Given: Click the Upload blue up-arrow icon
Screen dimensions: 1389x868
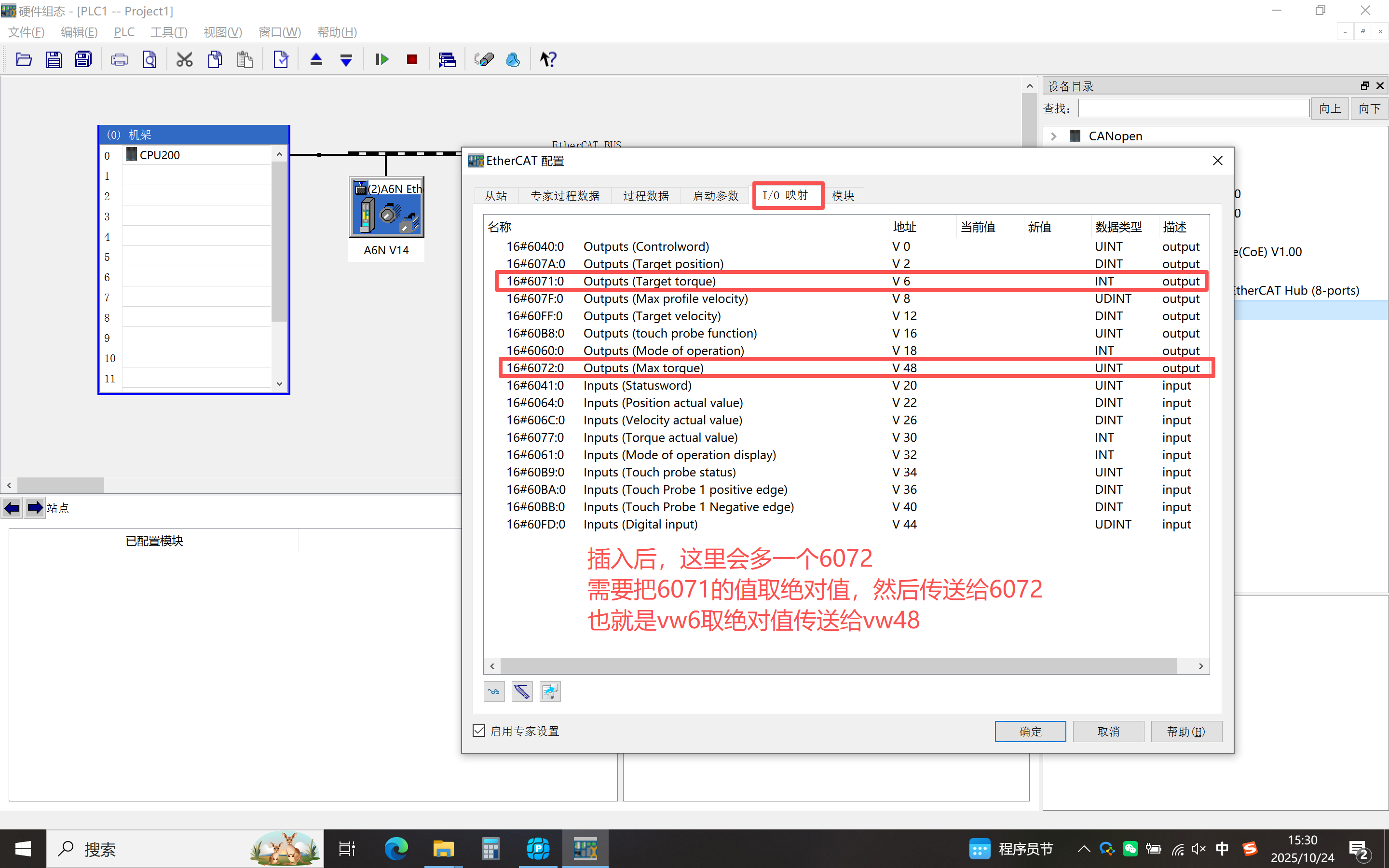Looking at the screenshot, I should coord(316,59).
